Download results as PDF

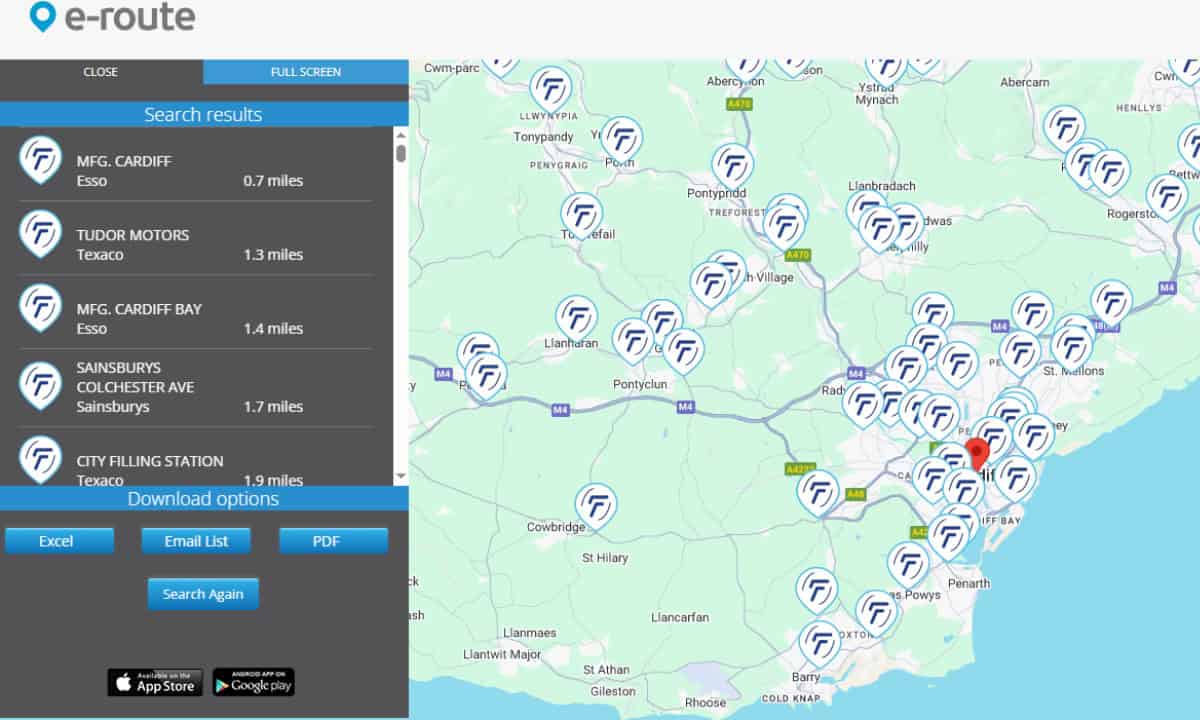click(333, 541)
